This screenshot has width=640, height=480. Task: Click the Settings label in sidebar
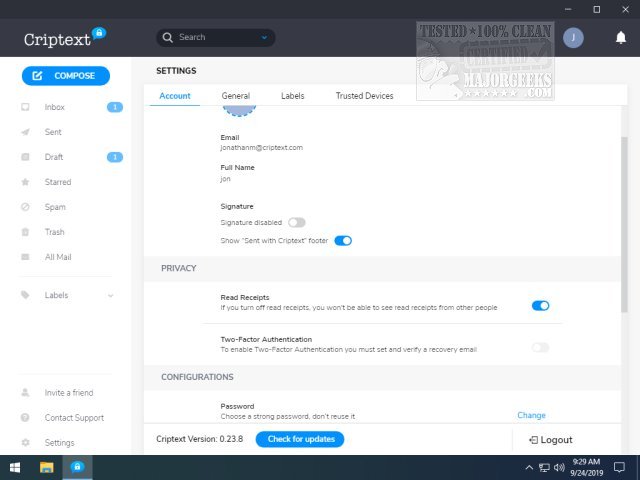[60, 442]
